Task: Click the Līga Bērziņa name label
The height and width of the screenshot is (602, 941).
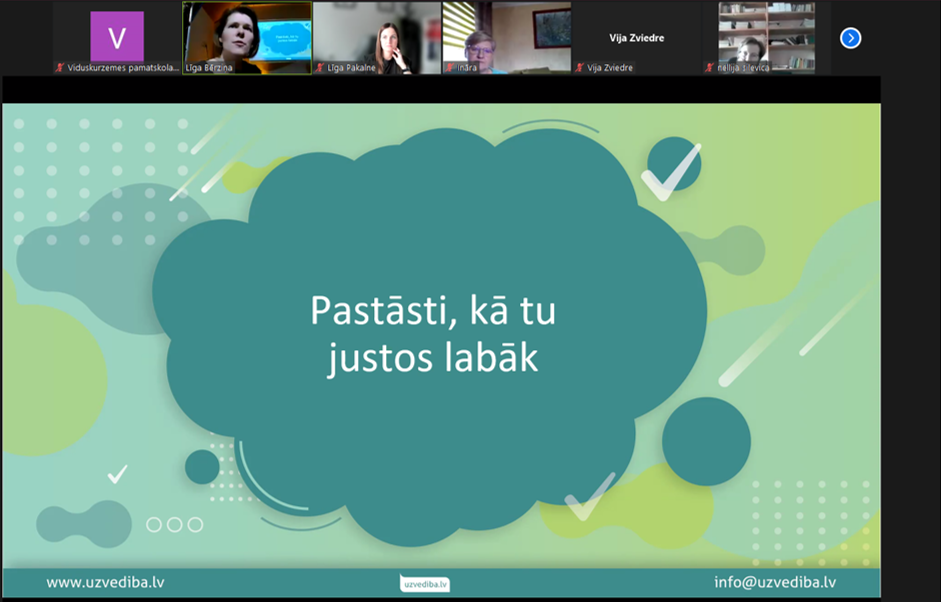Action: point(209,68)
